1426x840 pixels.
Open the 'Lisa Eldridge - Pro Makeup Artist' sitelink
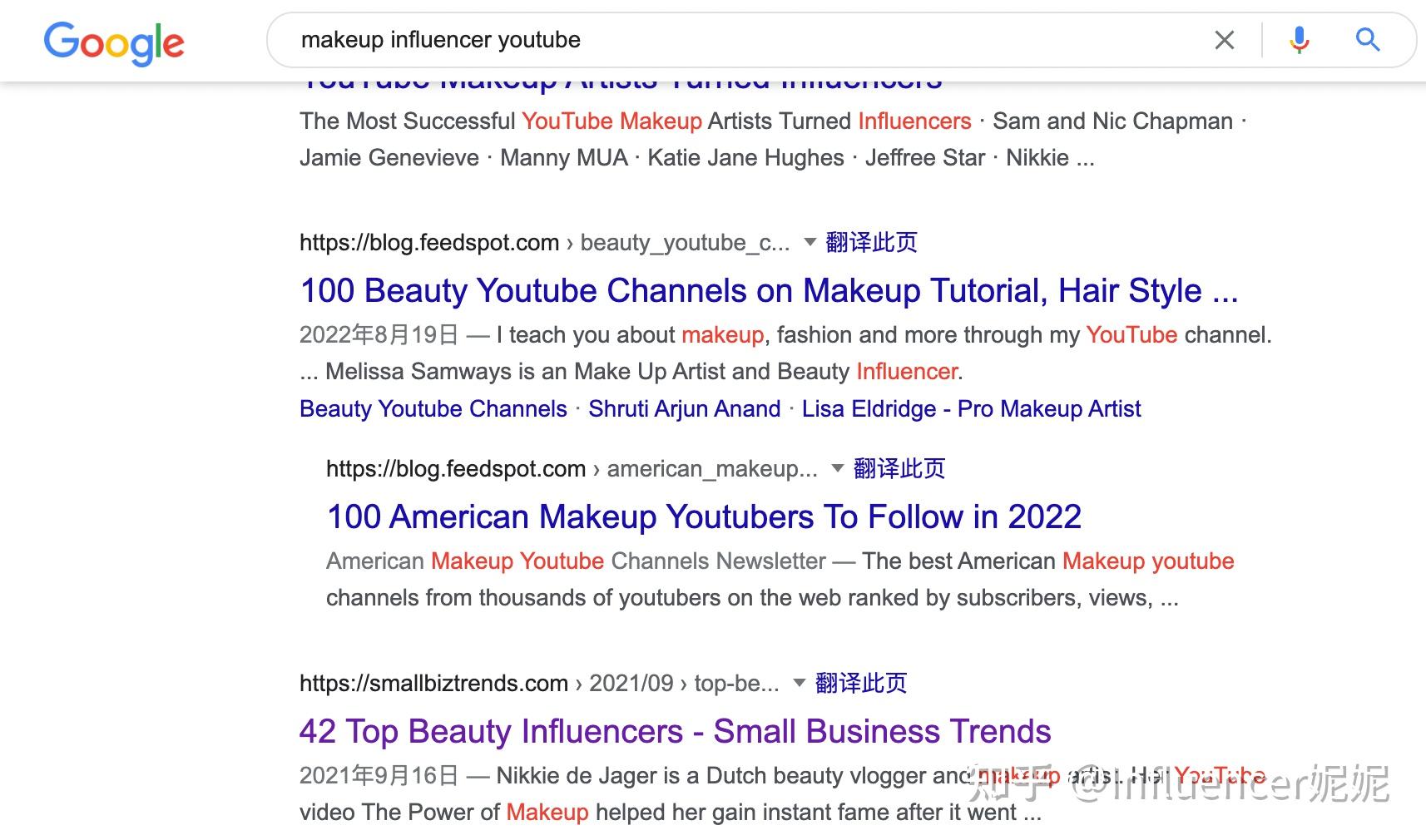[971, 409]
